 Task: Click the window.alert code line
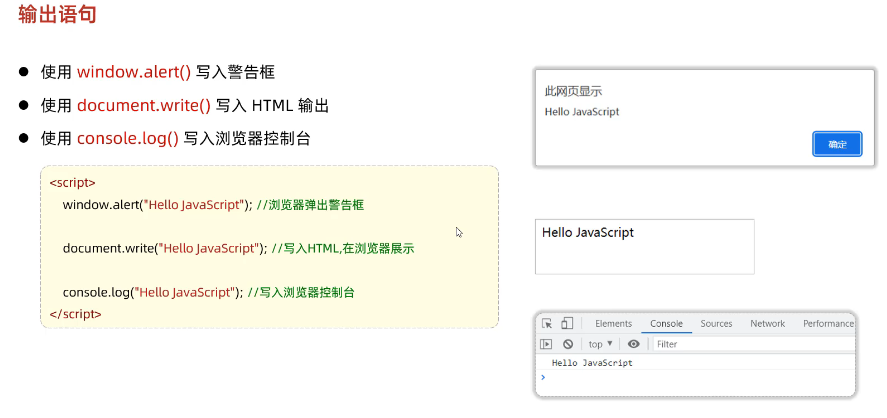pyautogui.click(x=213, y=205)
